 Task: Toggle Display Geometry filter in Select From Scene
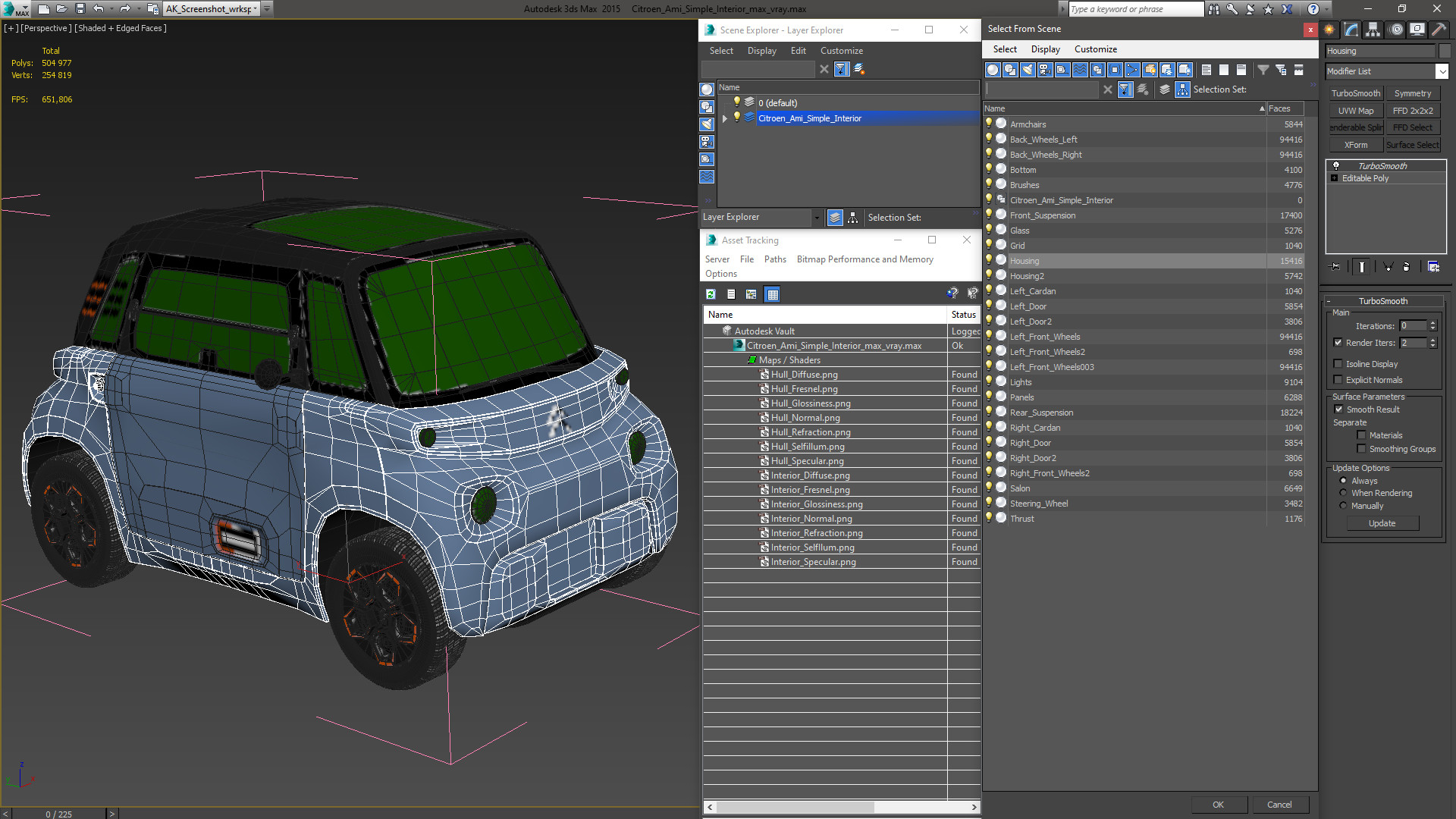coord(993,70)
